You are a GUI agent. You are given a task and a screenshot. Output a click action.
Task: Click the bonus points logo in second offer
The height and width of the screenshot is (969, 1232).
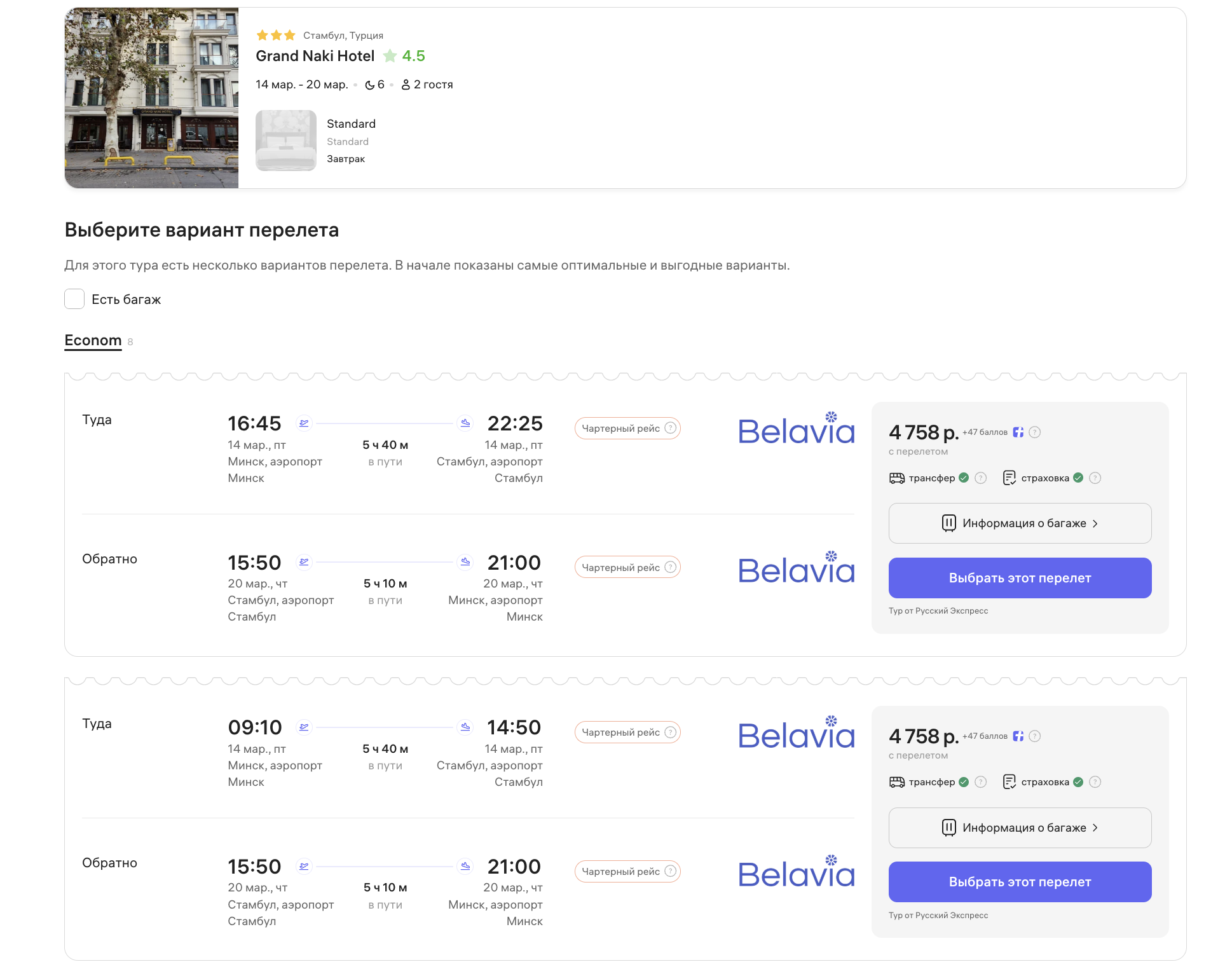[x=1018, y=736]
